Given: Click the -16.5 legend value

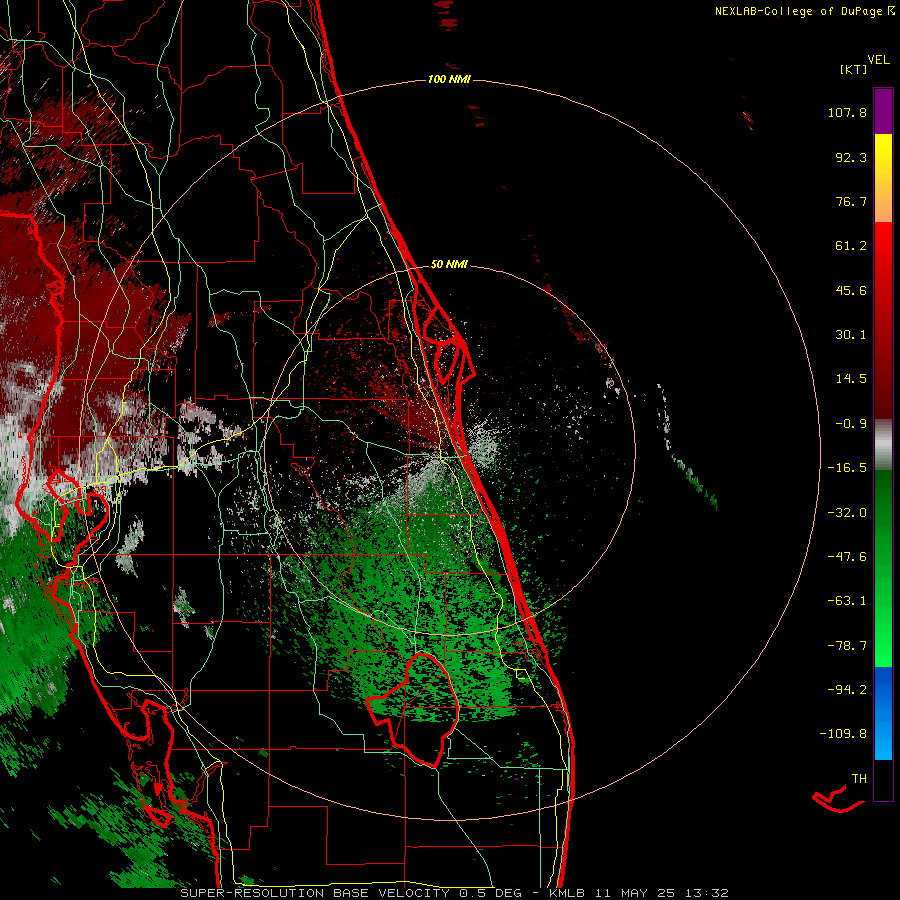Looking at the screenshot, I should 847,468.
